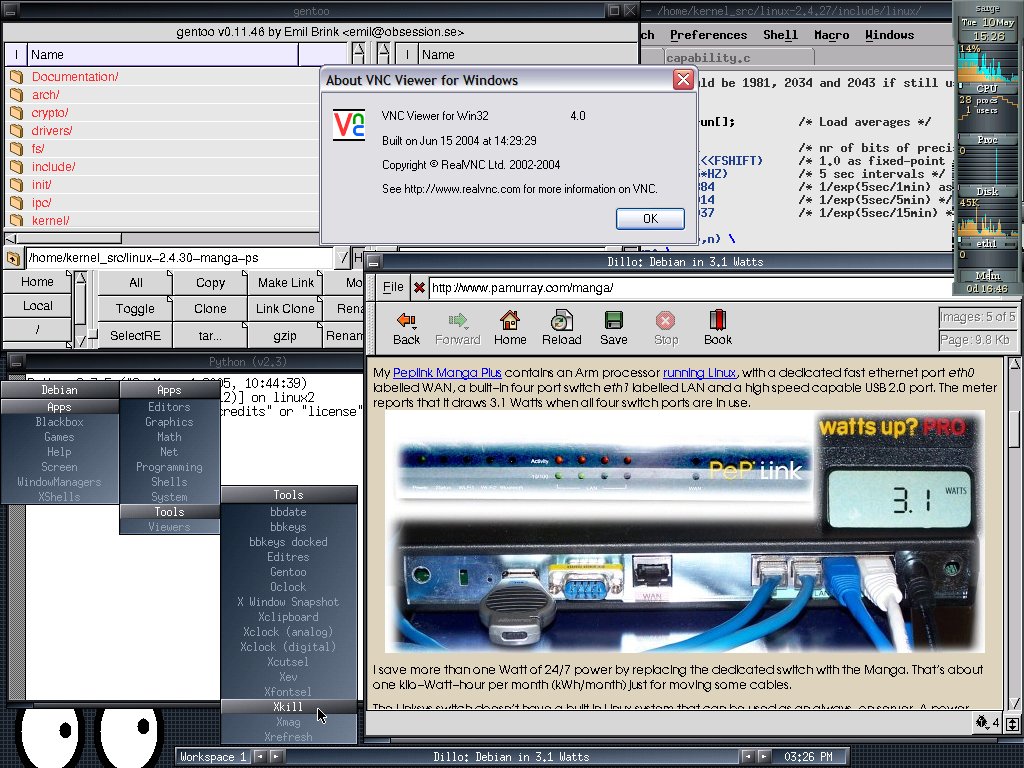Click the gentoo directory path field
1024x768 pixels.
coord(179,259)
